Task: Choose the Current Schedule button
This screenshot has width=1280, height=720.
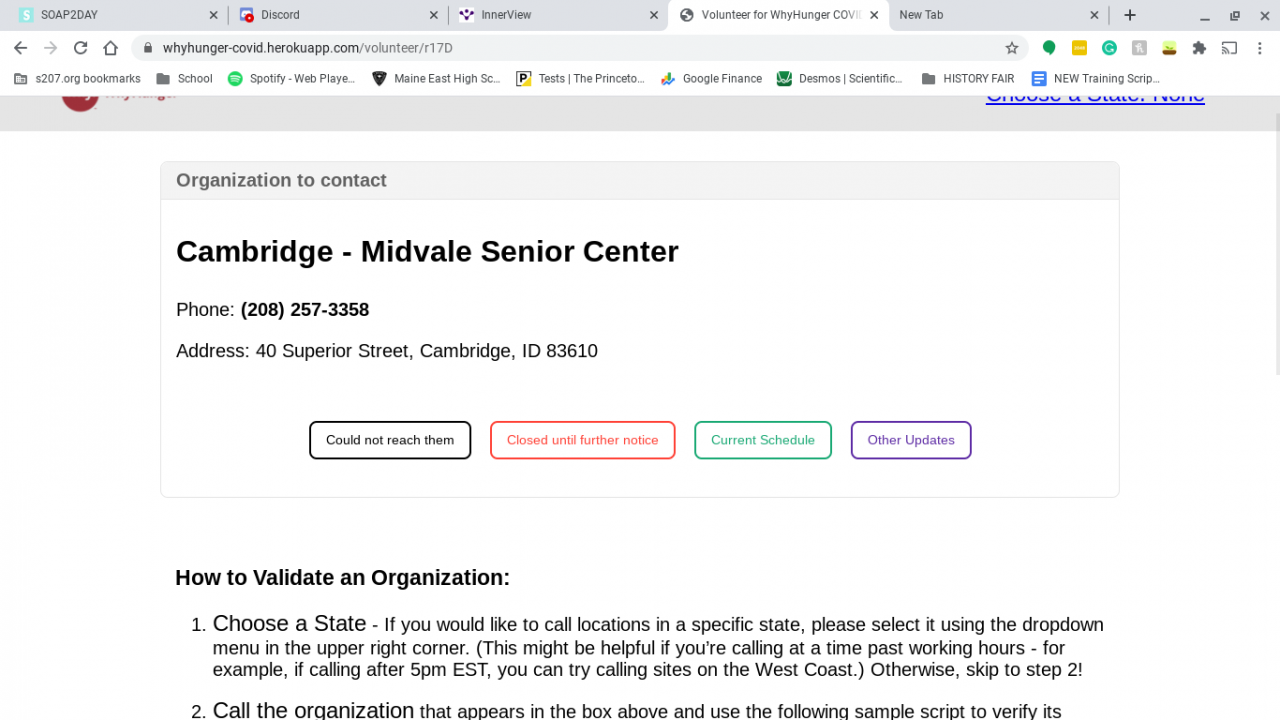Action: 763,440
